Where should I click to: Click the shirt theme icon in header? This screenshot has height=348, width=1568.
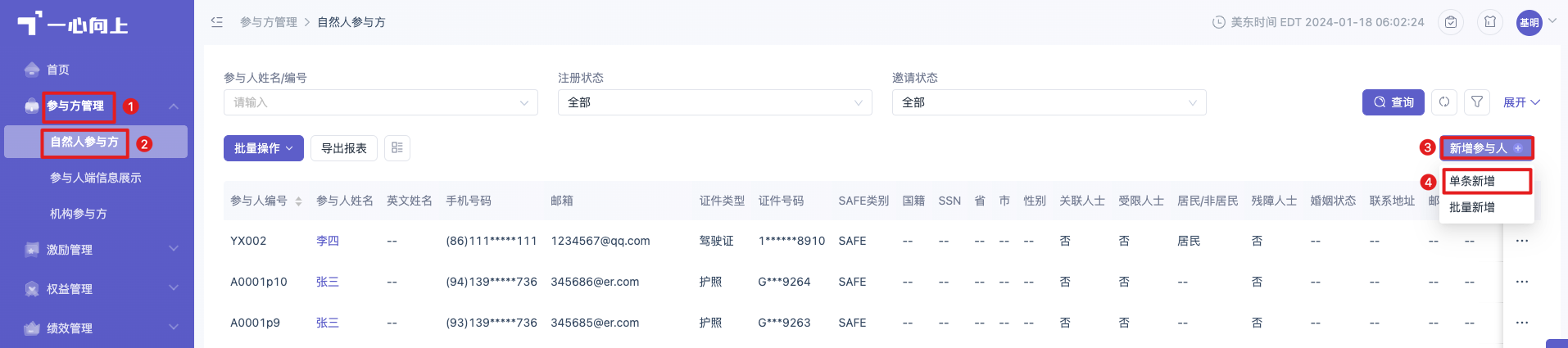tap(1490, 22)
